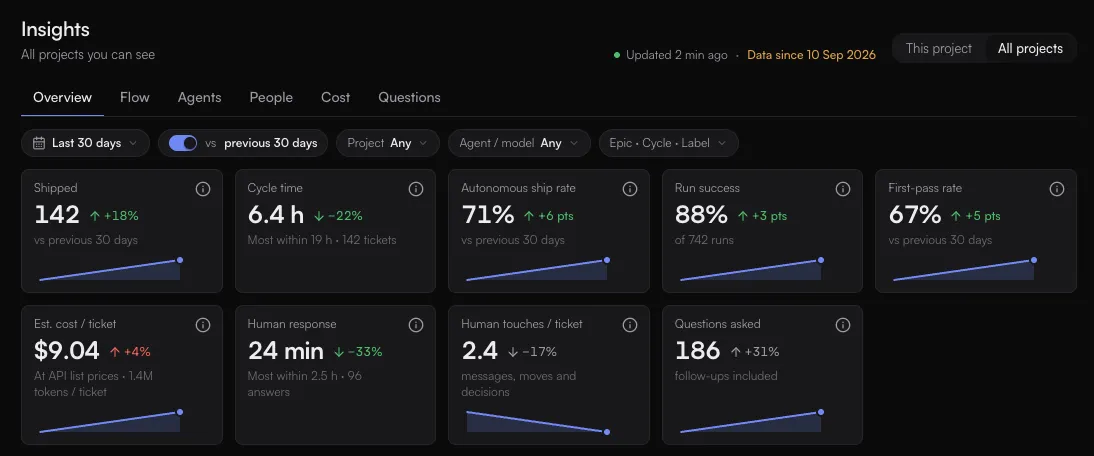Click the 67% first-pass rate value
The image size is (1094, 456).
915,215
